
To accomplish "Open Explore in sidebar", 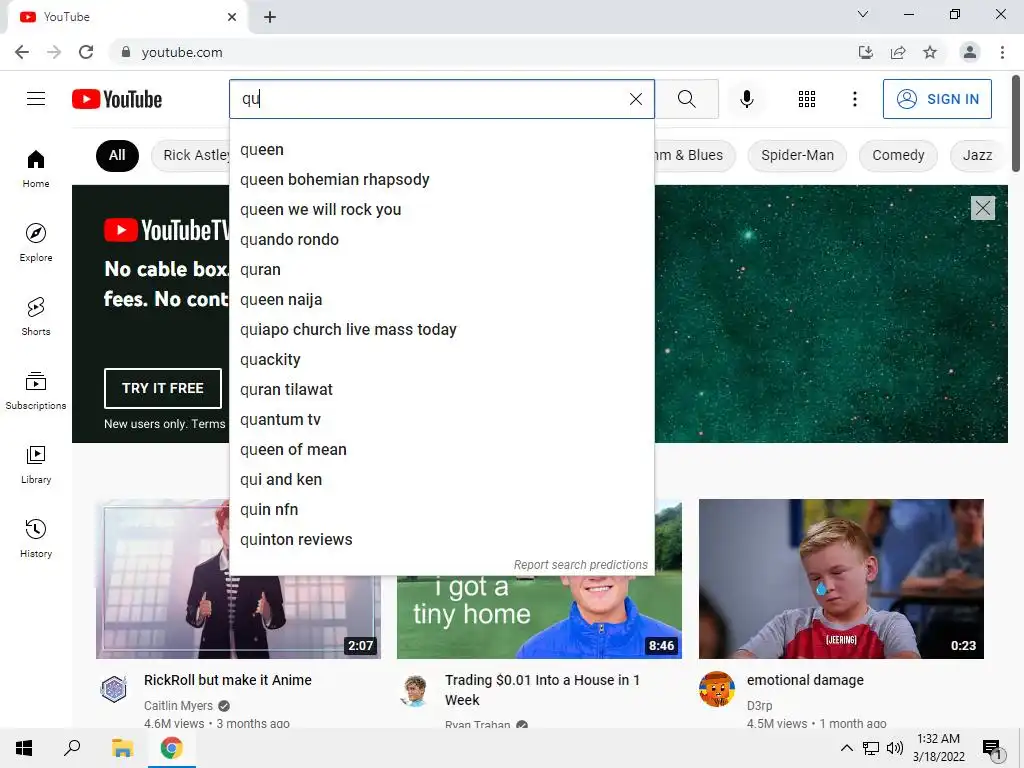I will (x=36, y=242).
